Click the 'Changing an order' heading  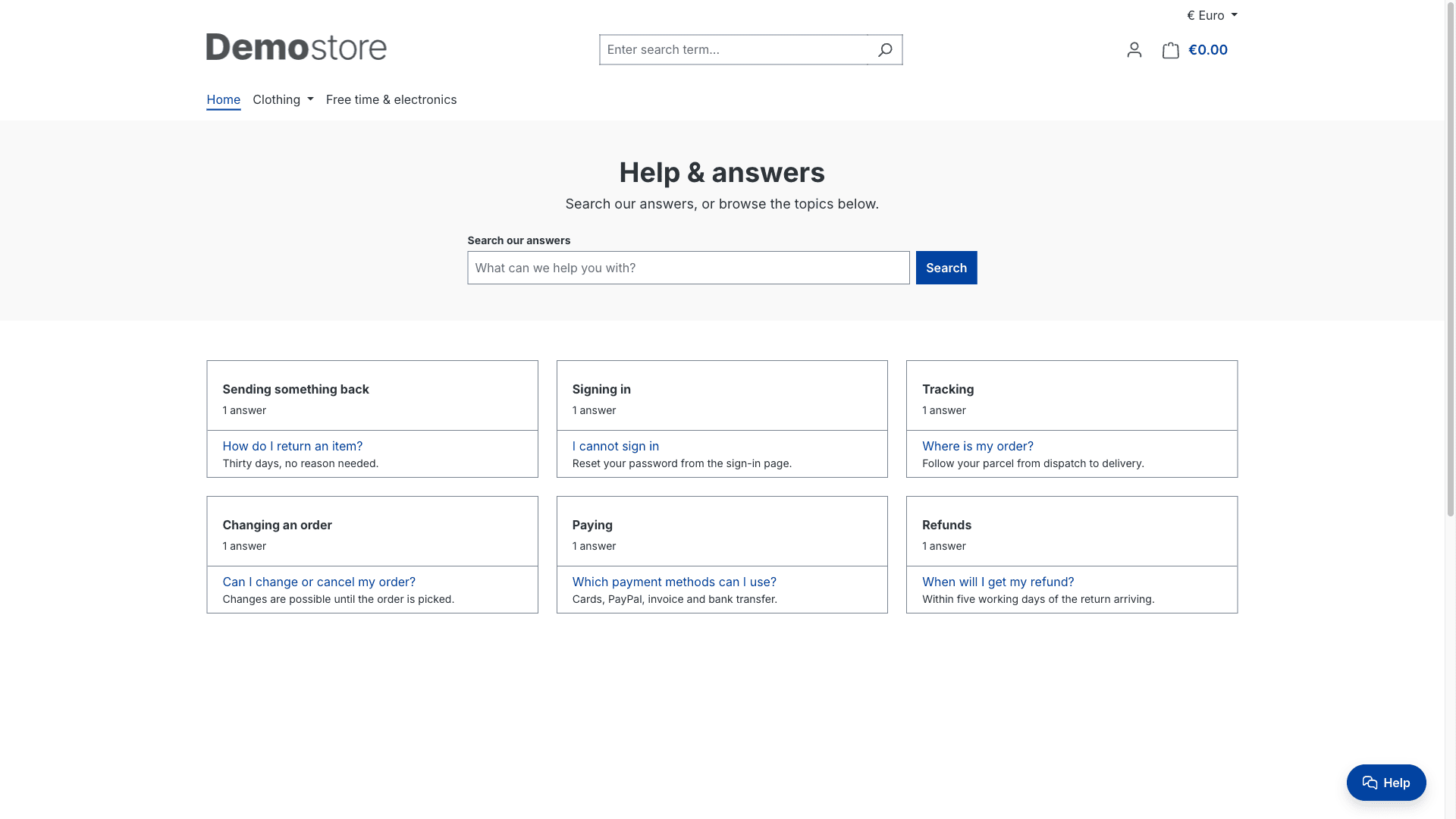[x=277, y=525]
